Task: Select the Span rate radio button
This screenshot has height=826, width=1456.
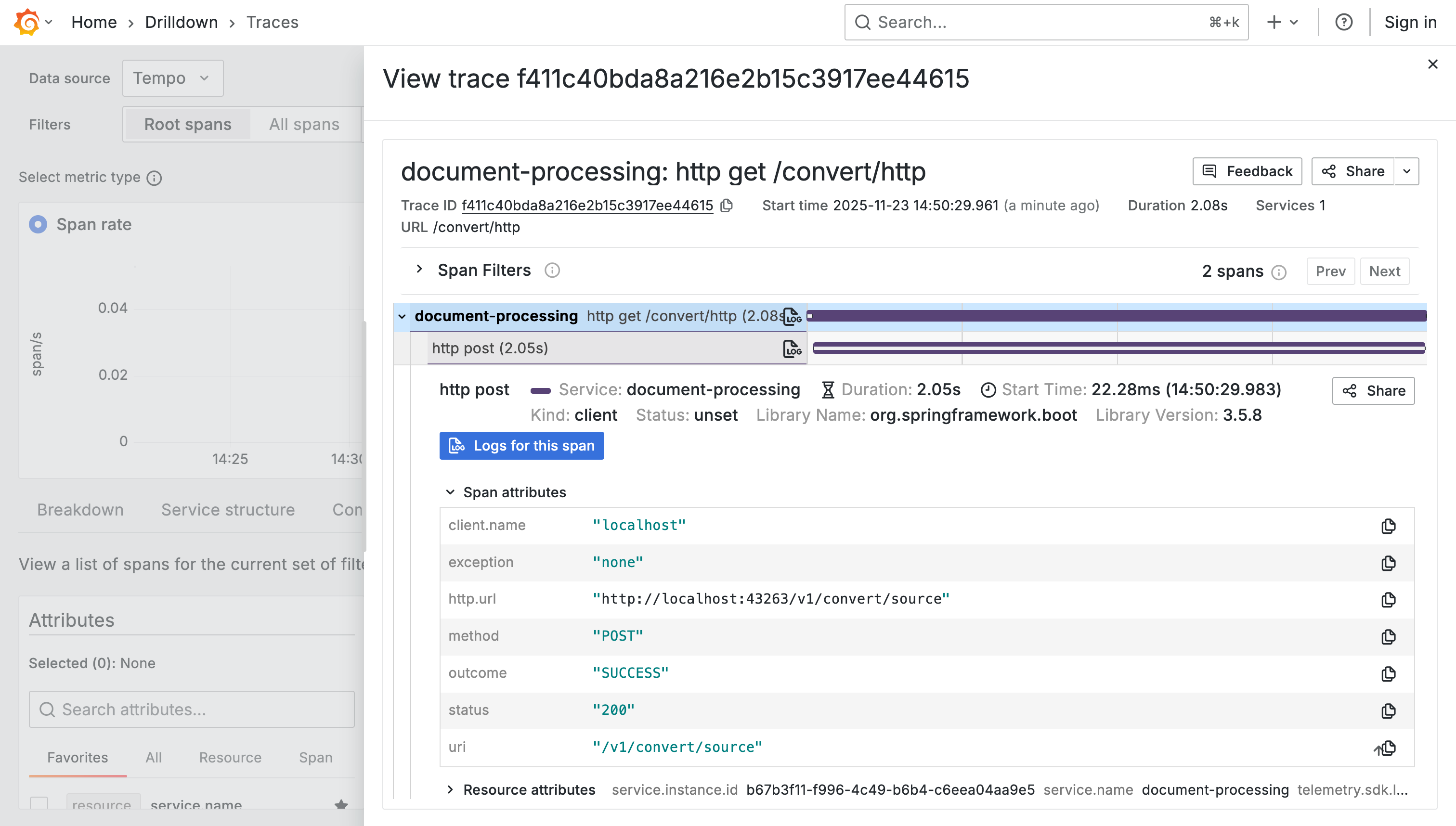Action: click(38, 225)
